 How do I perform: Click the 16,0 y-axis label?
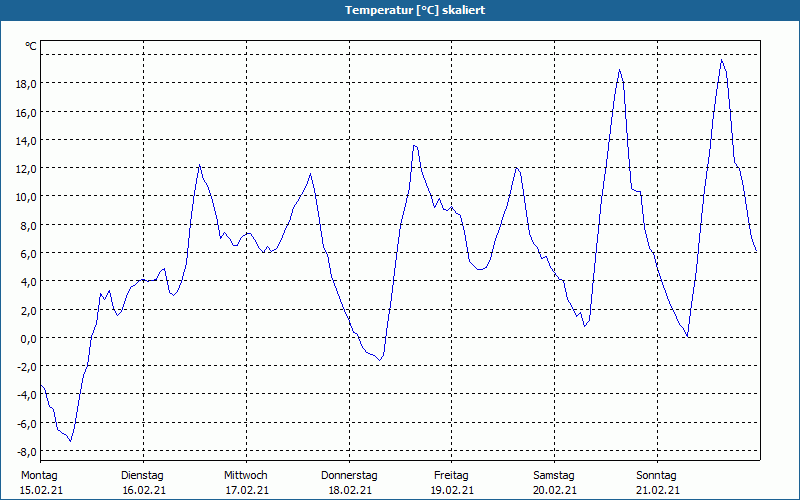tap(26, 113)
